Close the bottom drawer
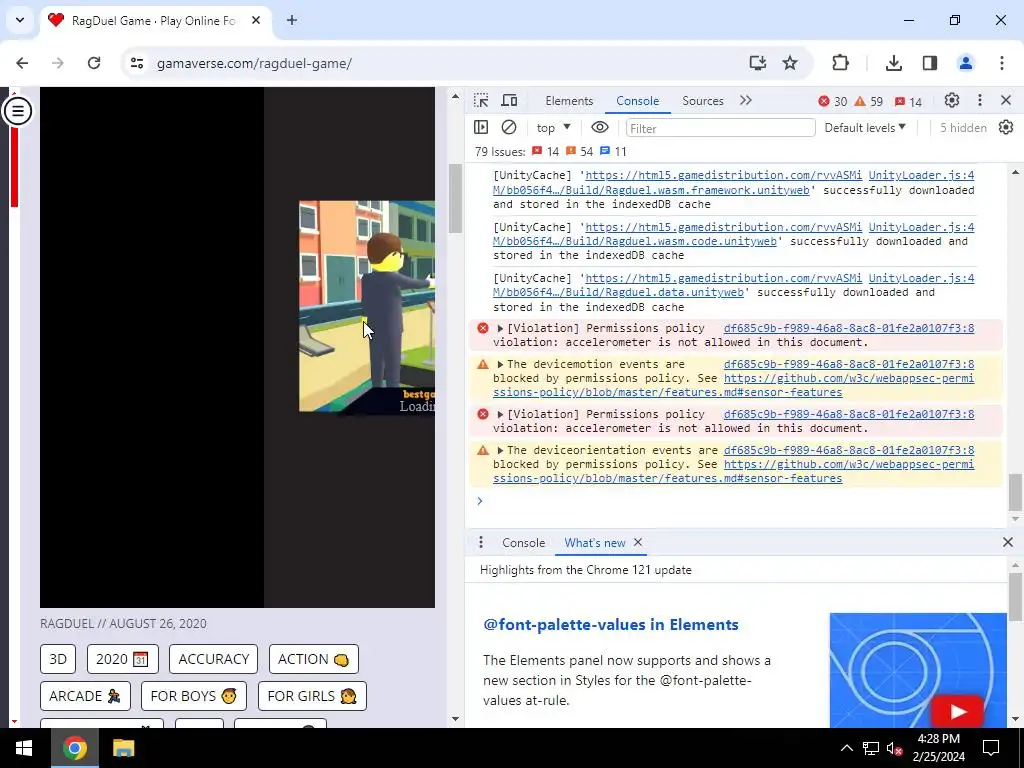This screenshot has height=768, width=1024. tap(1008, 542)
